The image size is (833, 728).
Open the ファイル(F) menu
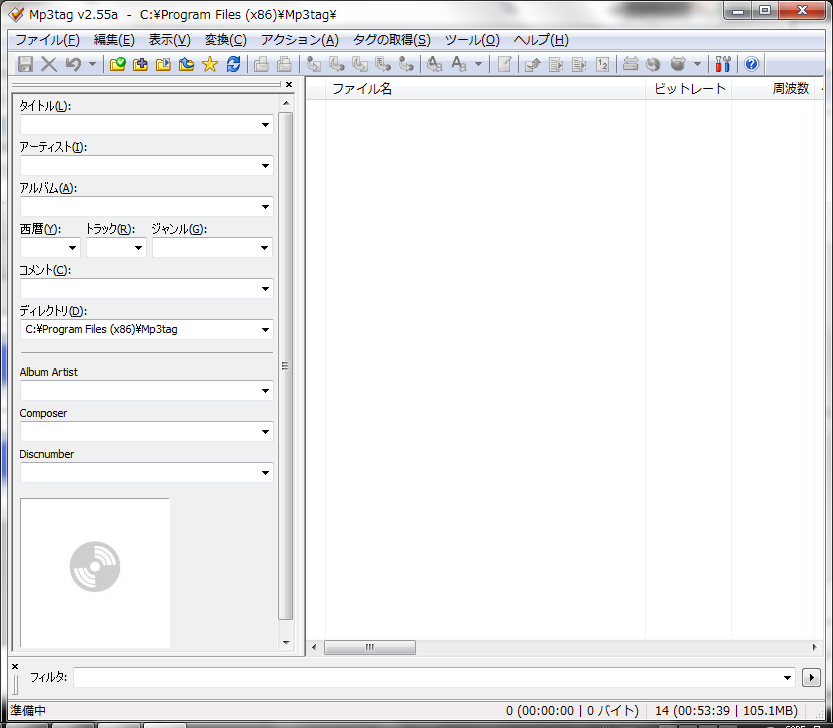(x=48, y=40)
